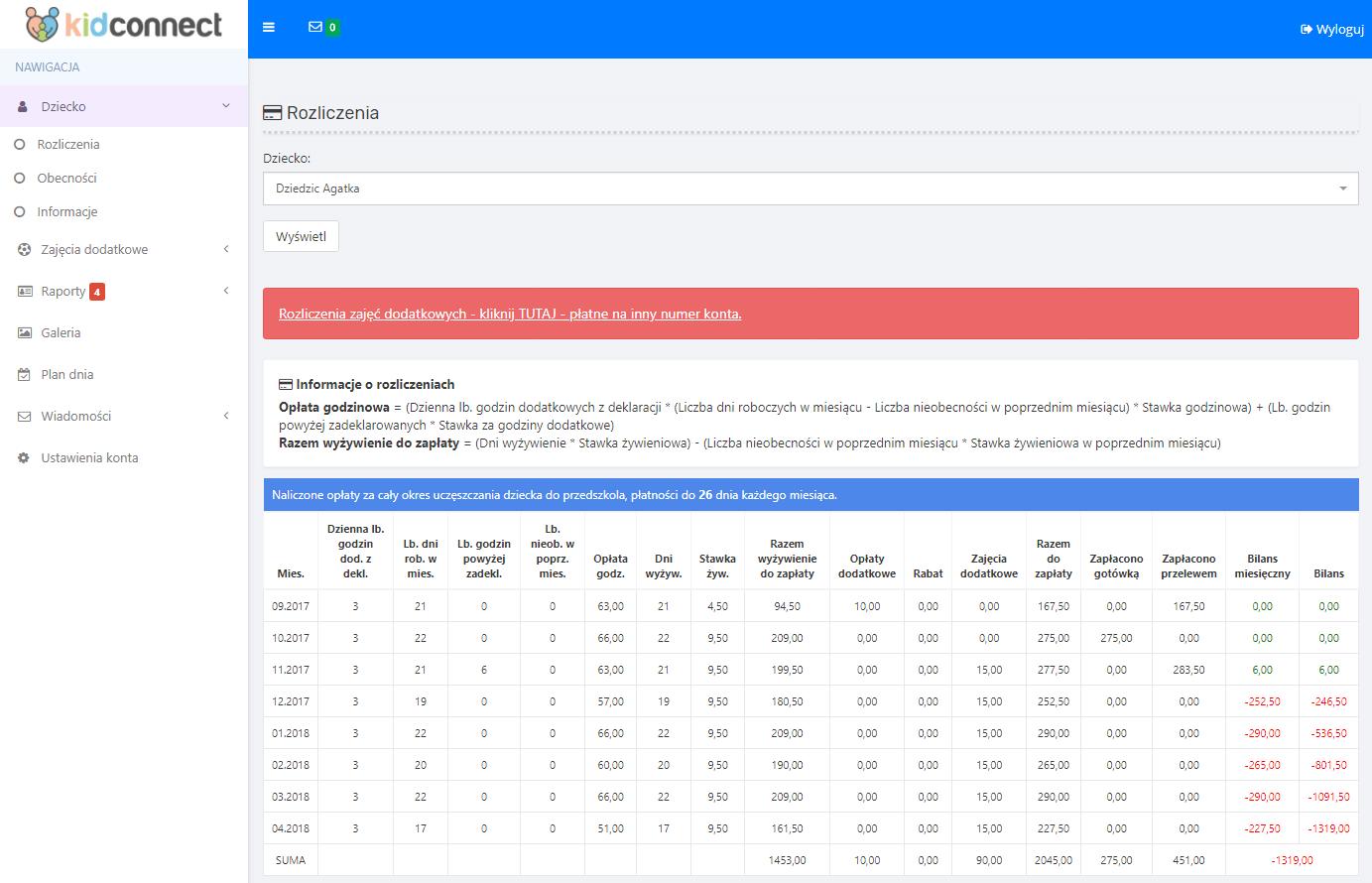The image size is (1372, 883).
Task: Click the 2045,00 total to pay value
Action: point(1054,860)
